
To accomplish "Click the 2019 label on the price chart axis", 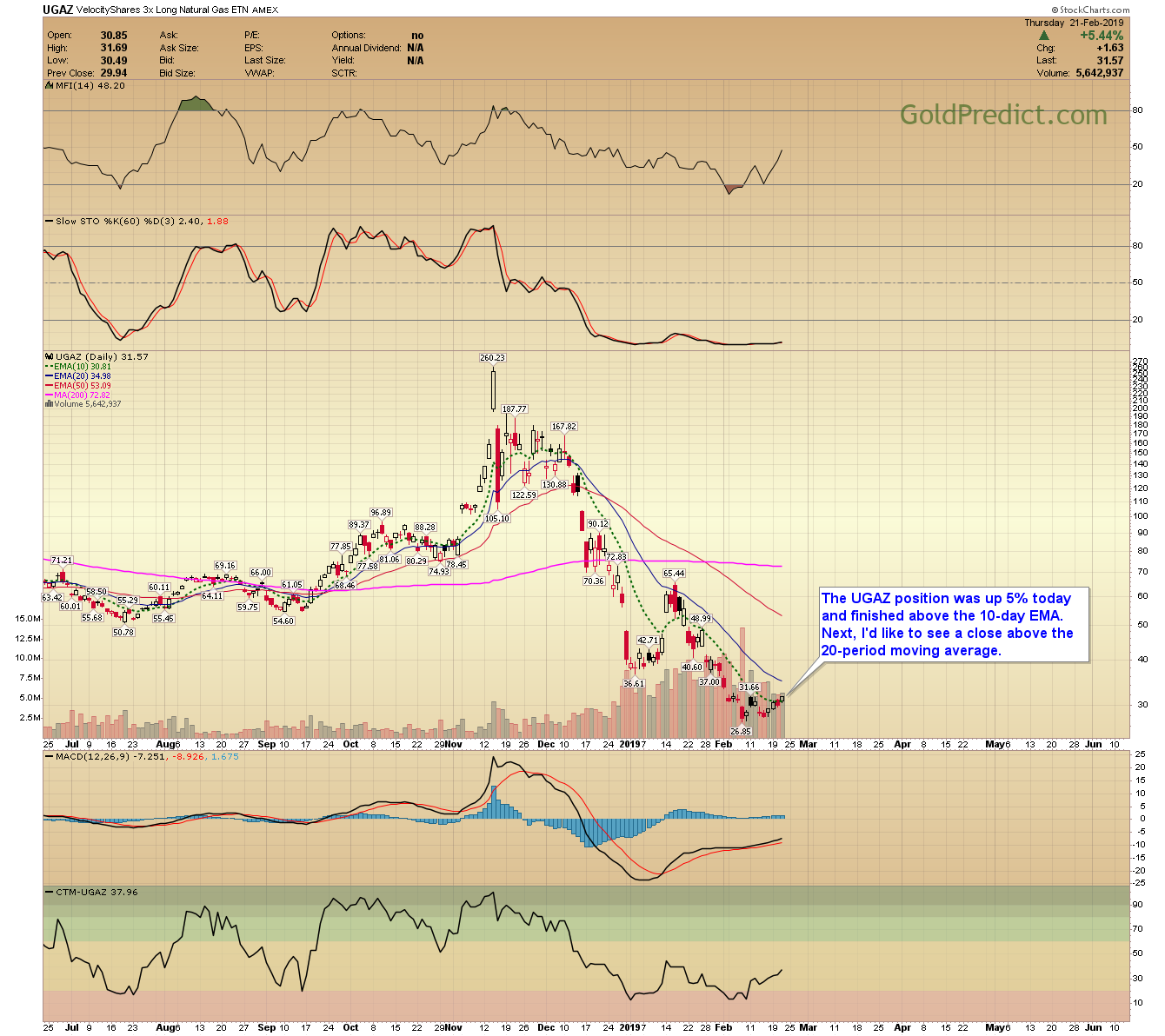I will tap(629, 744).
